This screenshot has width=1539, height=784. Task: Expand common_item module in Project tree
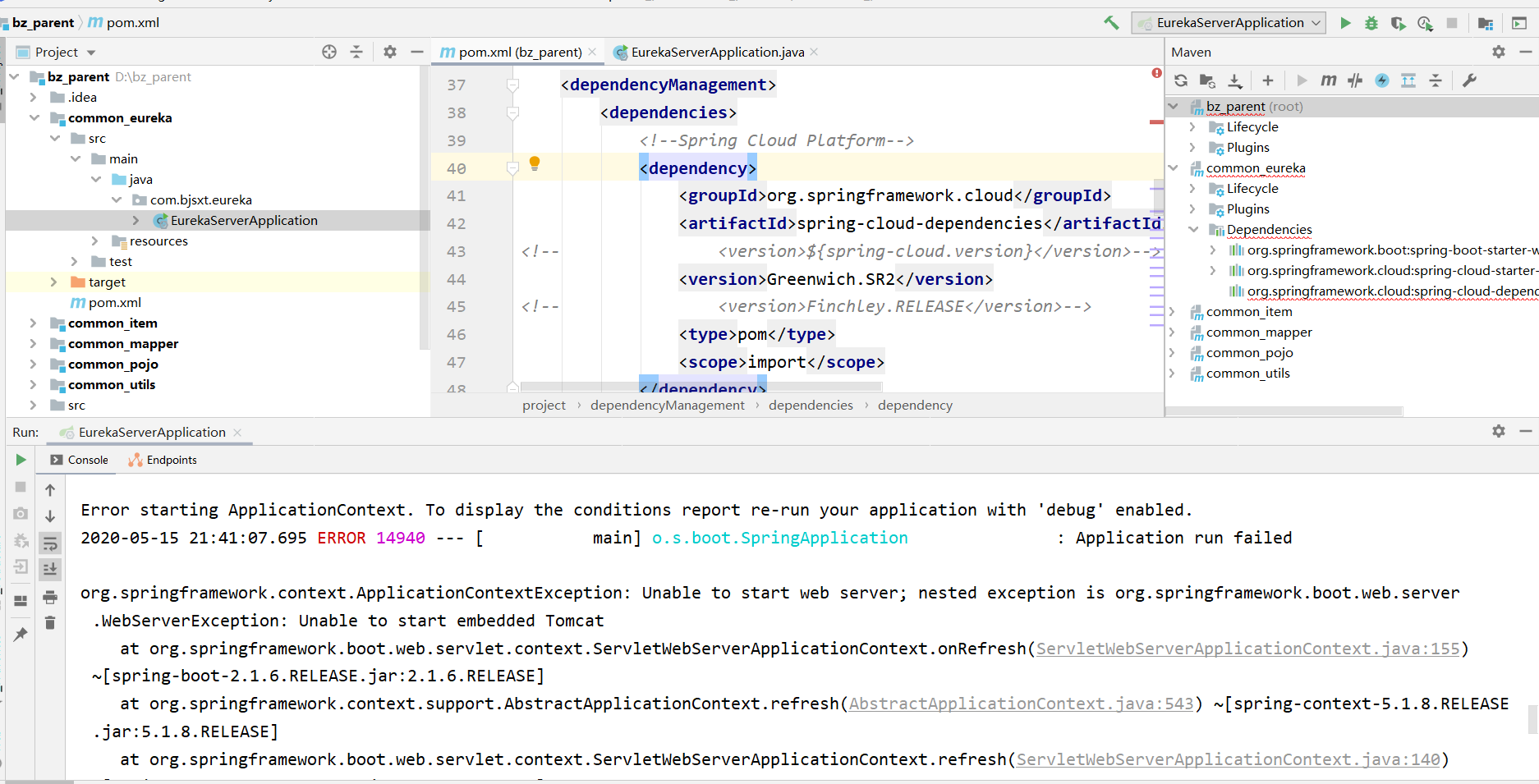[x=34, y=323]
